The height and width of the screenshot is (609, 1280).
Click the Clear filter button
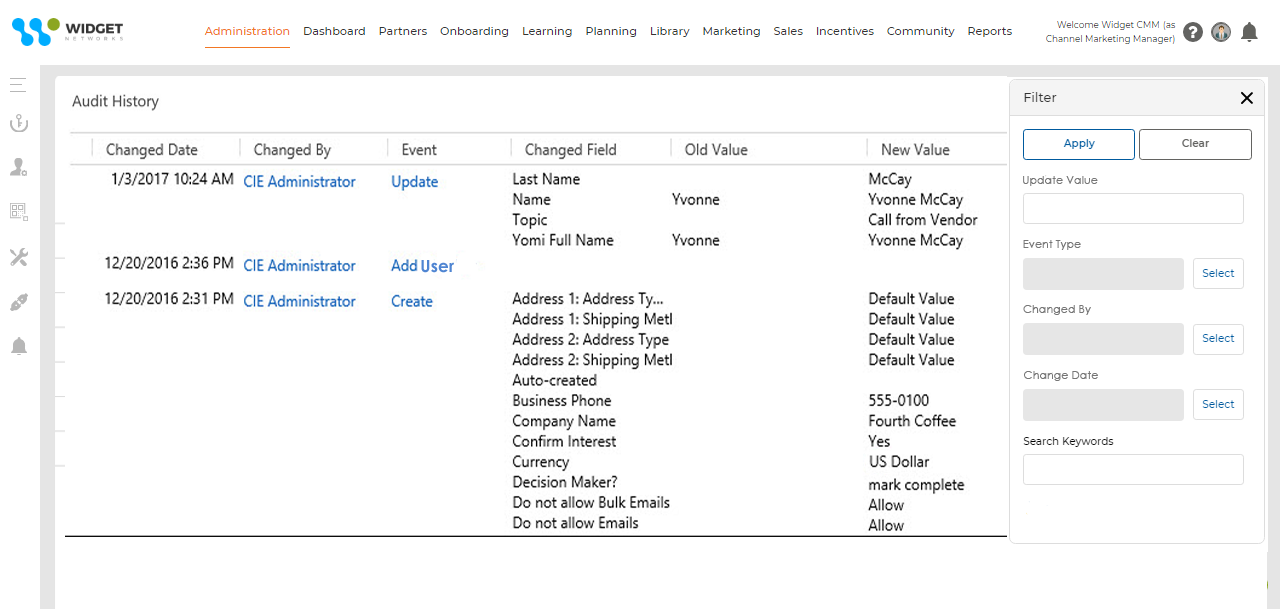click(1195, 144)
